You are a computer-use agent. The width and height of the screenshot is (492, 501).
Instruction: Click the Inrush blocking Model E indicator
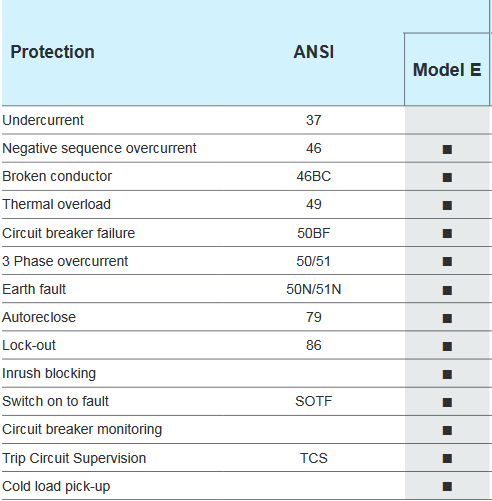click(x=447, y=374)
